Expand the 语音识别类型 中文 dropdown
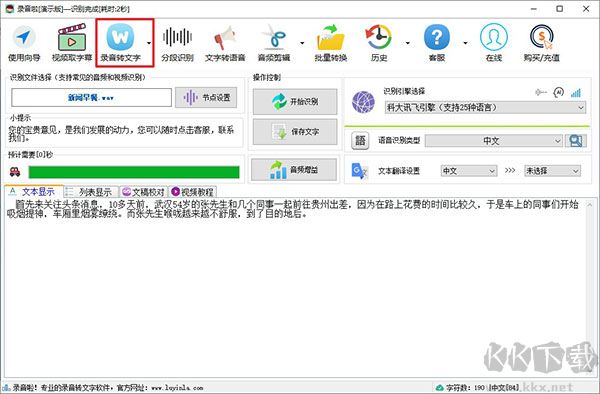Image resolution: width=600 pixels, height=394 pixels. coord(494,141)
